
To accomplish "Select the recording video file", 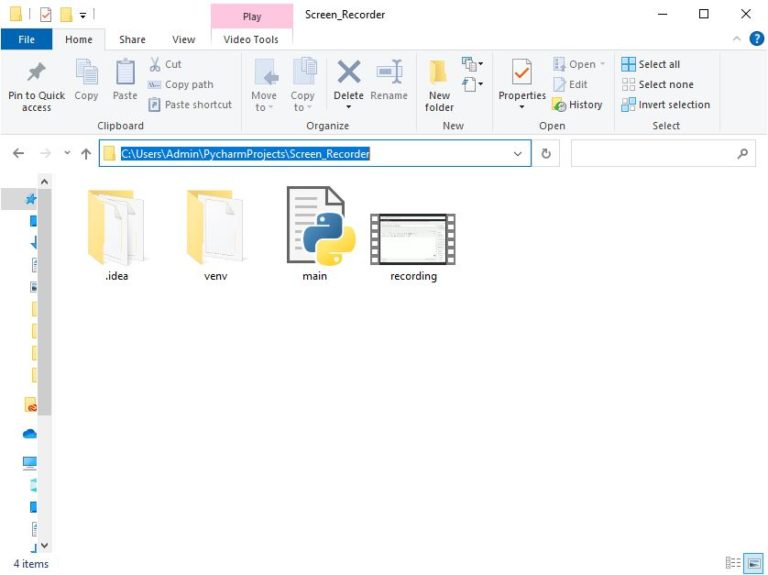I will coord(413,247).
